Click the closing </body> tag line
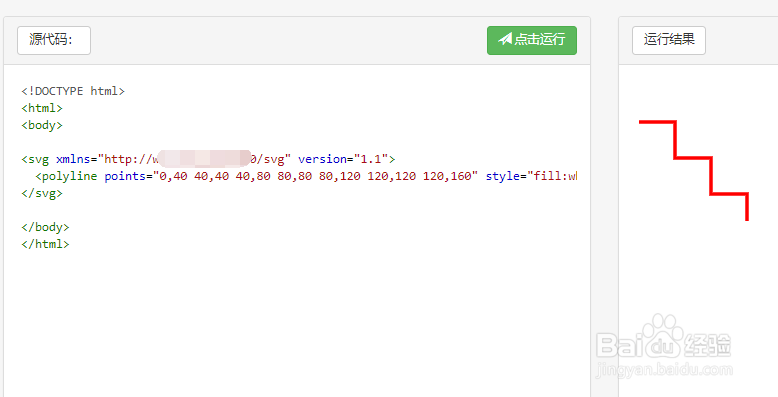Screen dimensions: 778x397 [45, 227]
